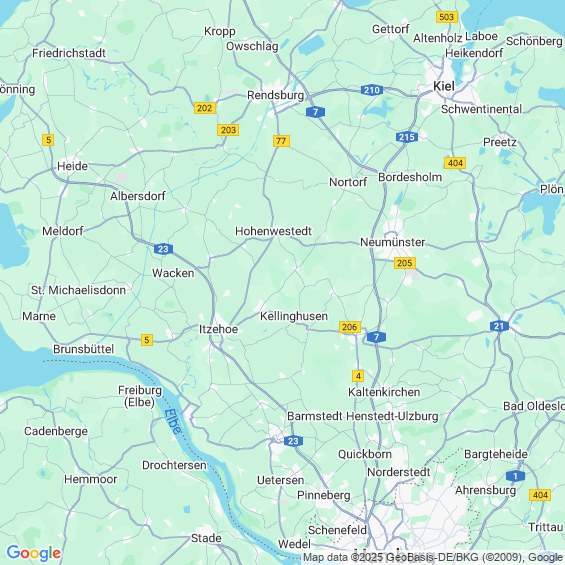The height and width of the screenshot is (565, 565).
Task: Click the A21 motorway shield
Action: (x=499, y=326)
